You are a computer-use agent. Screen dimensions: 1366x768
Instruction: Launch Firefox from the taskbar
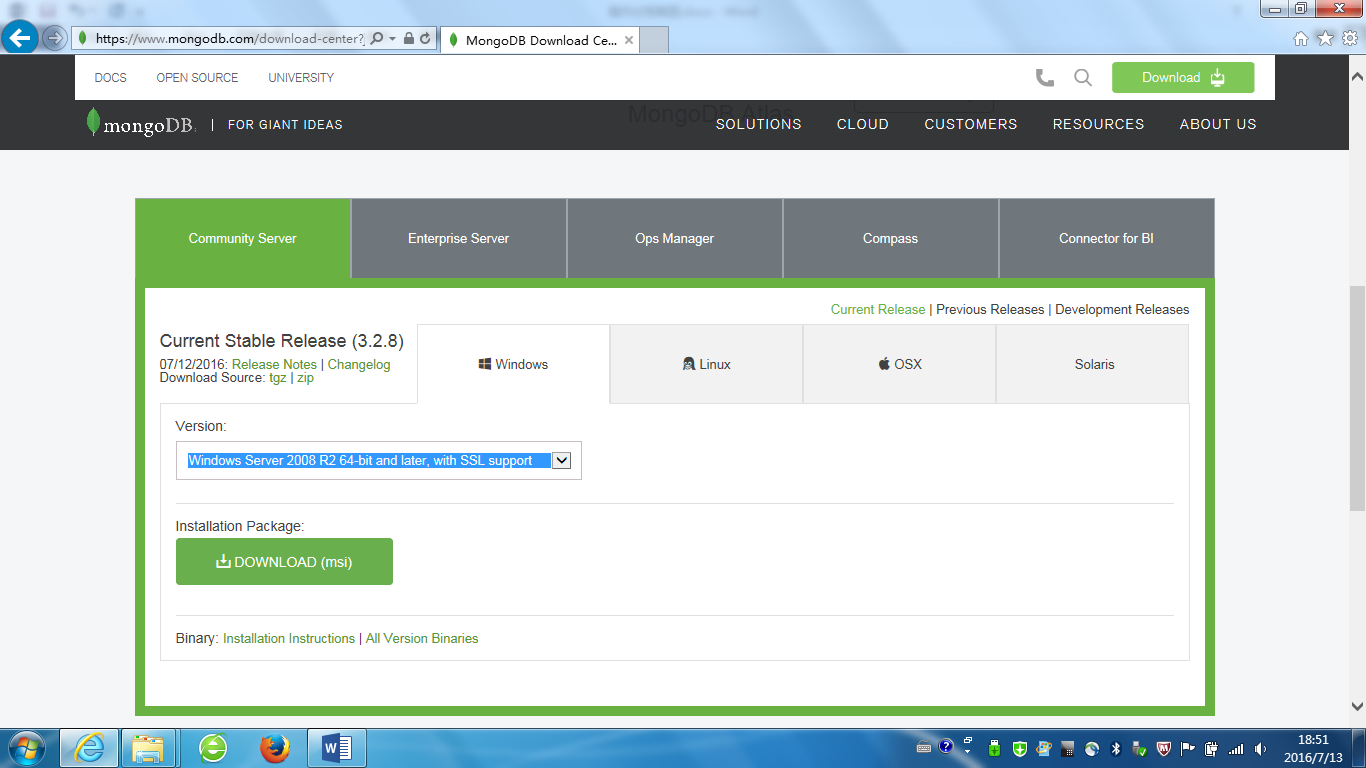tap(274, 748)
